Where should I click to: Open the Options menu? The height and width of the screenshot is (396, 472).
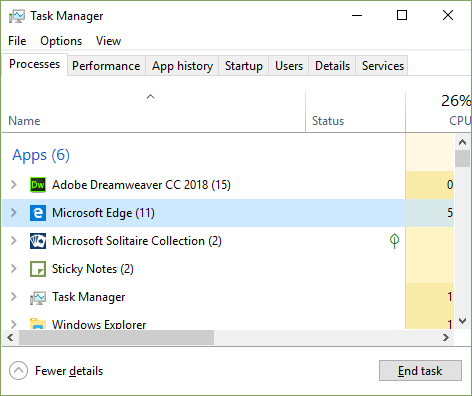[x=61, y=41]
